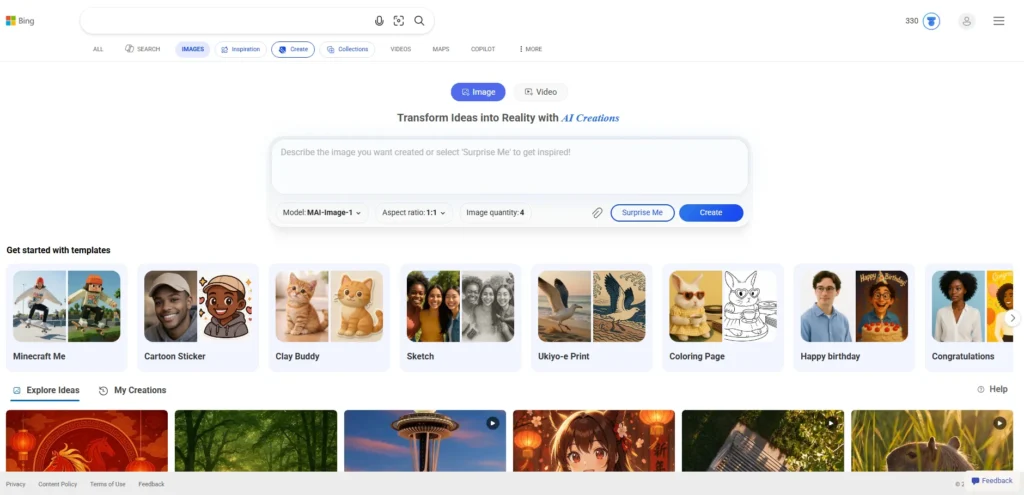Open the Terms of Use link

coord(108,484)
